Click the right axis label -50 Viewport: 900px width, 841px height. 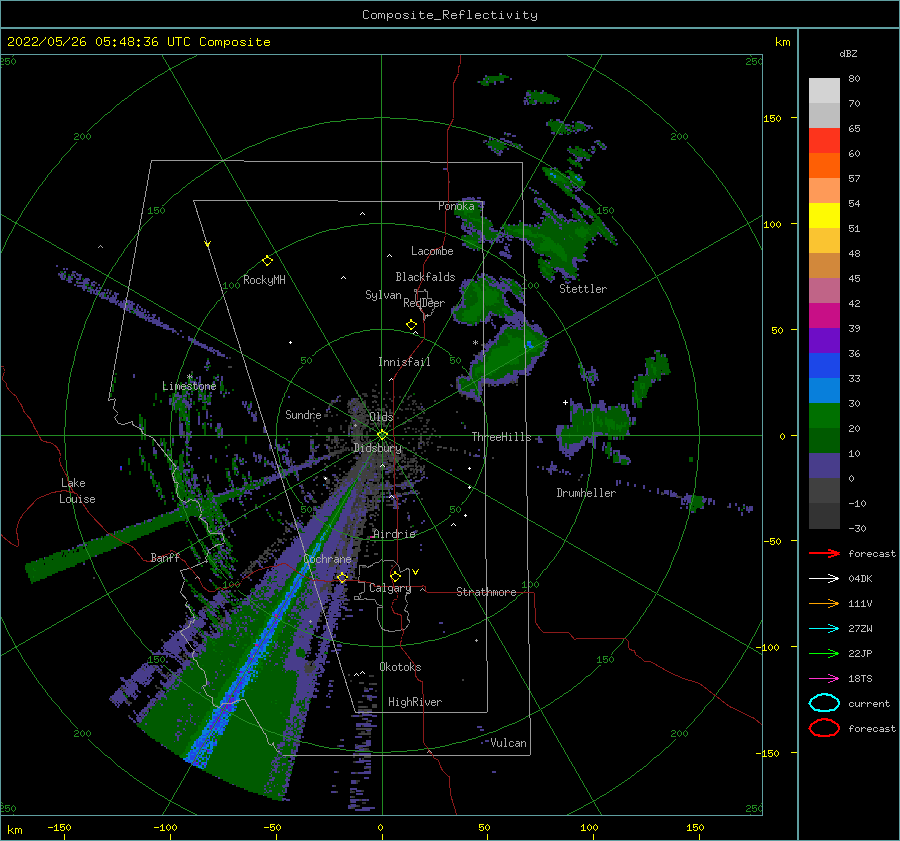click(771, 541)
